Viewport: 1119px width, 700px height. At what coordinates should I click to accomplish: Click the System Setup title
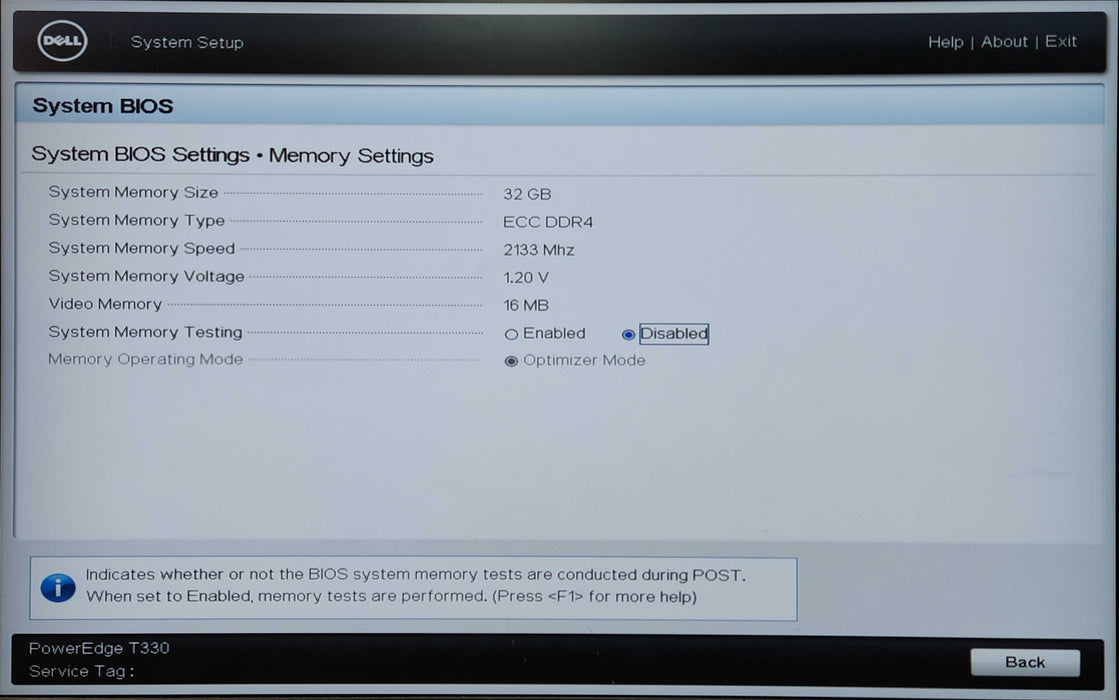(187, 42)
